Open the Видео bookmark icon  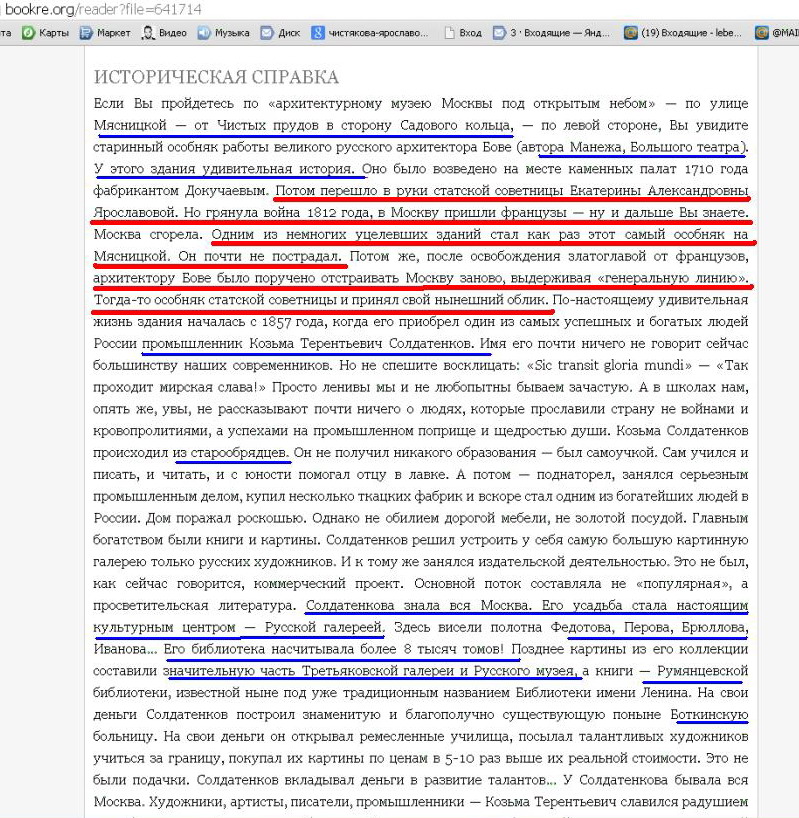coord(148,33)
